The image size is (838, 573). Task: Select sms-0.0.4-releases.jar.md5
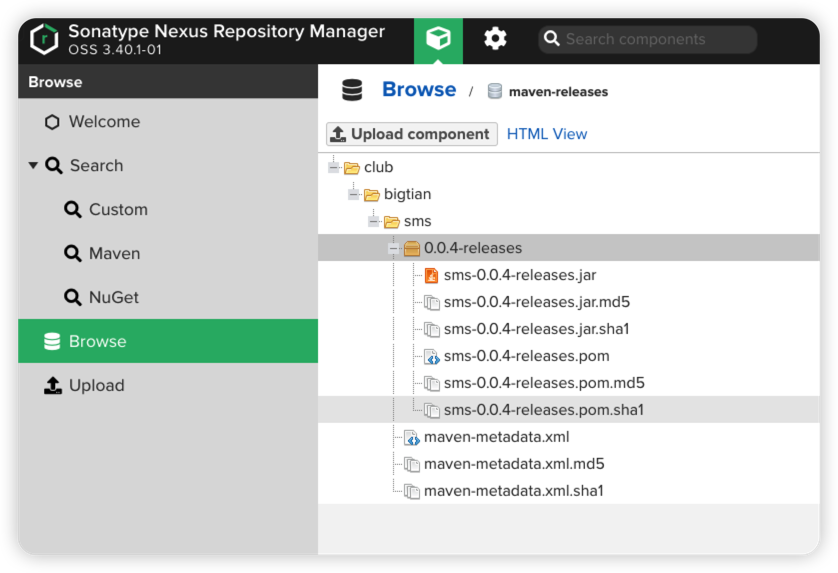569,302
